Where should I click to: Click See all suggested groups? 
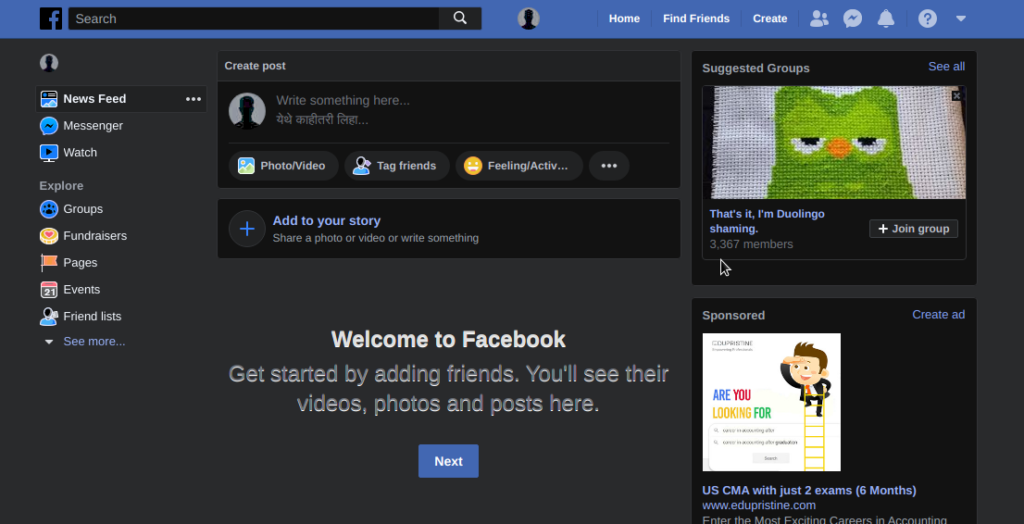[946, 67]
